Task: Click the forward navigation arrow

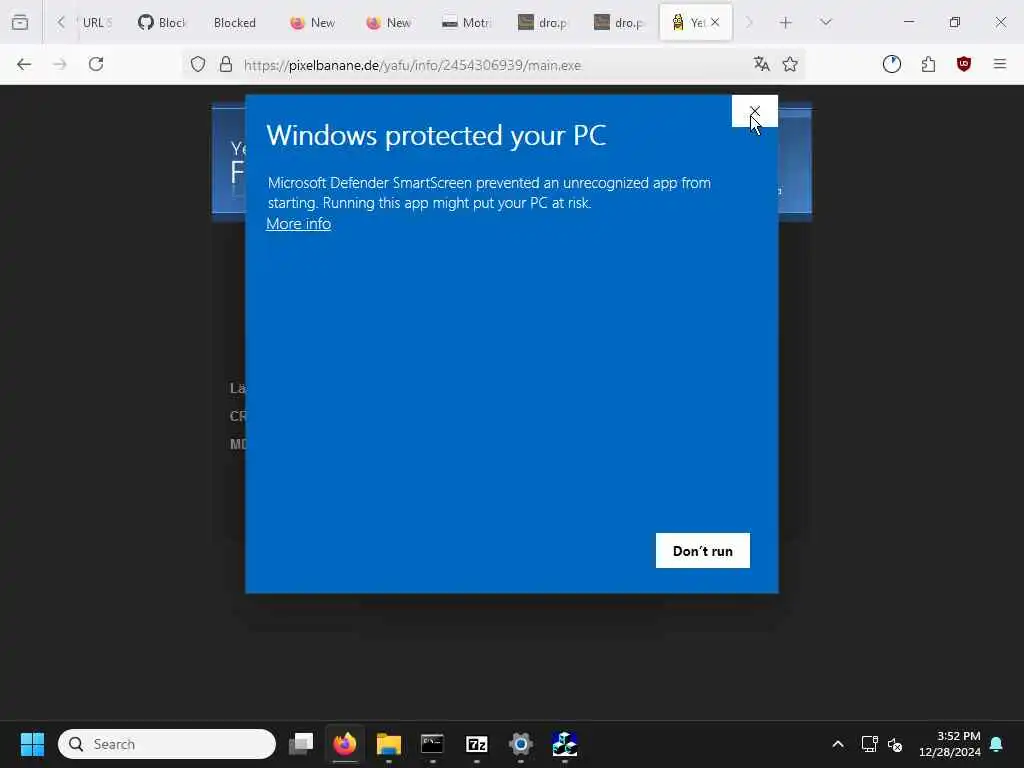Action: (60, 64)
